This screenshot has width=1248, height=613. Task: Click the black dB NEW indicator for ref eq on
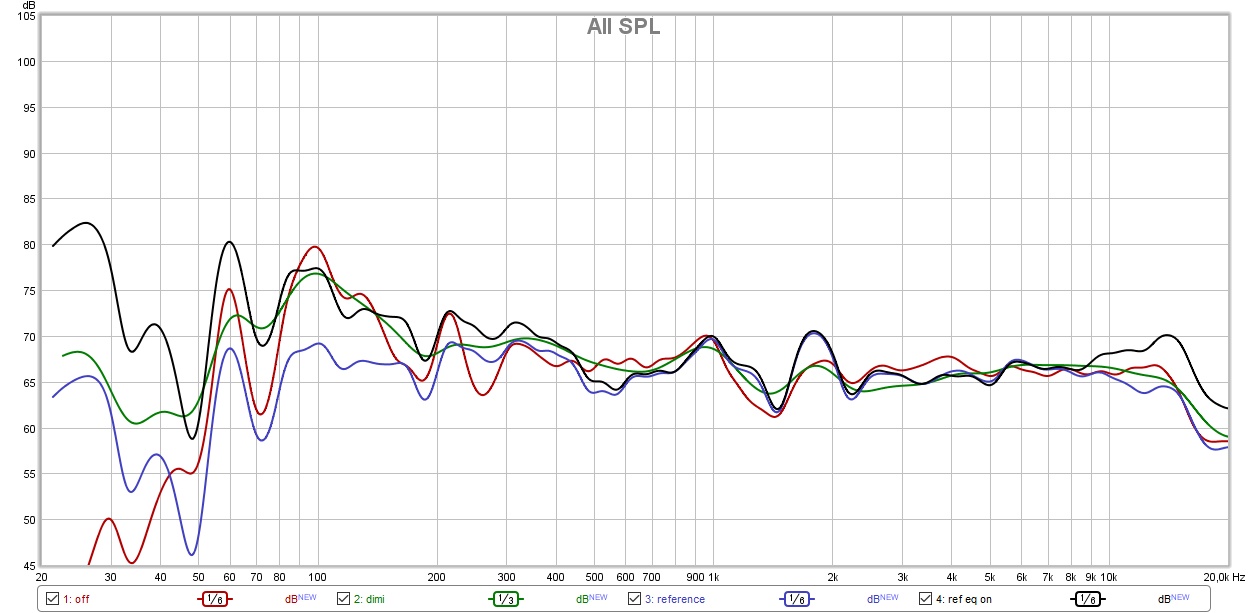coord(1174,599)
